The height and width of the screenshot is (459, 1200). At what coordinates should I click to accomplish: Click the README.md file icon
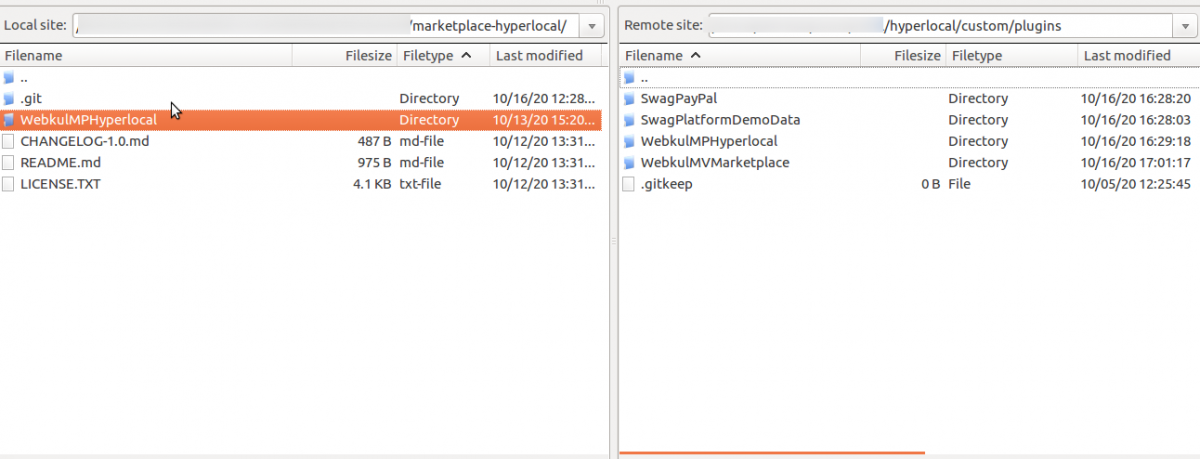point(9,162)
